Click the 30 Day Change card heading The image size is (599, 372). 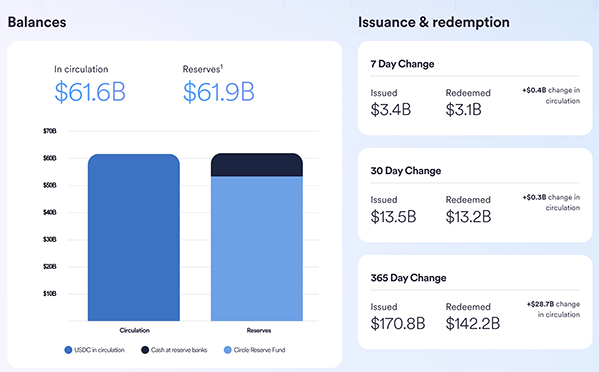(x=406, y=171)
